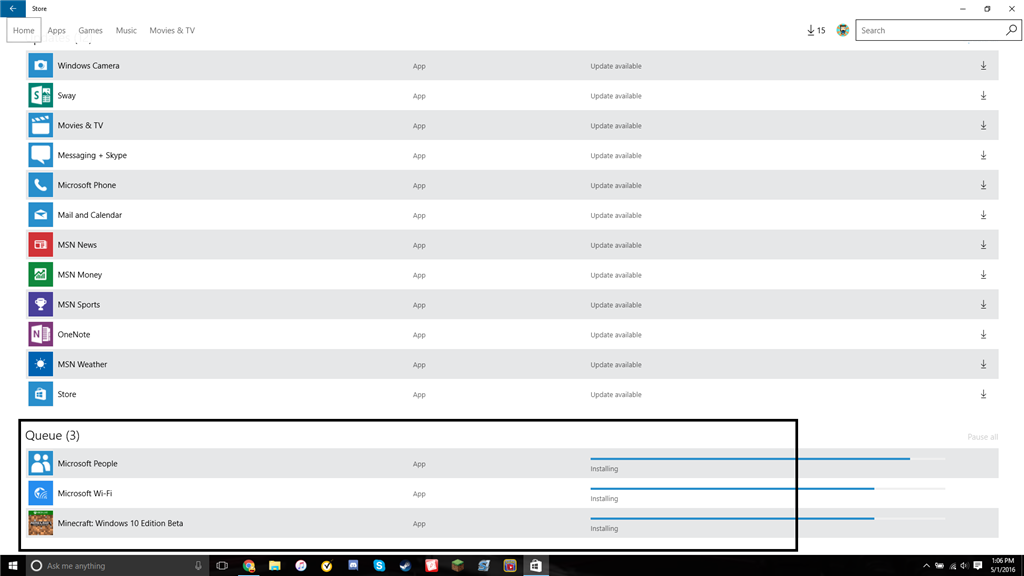Open Chrome from the taskbar
The height and width of the screenshot is (576, 1024).
[x=248, y=566]
